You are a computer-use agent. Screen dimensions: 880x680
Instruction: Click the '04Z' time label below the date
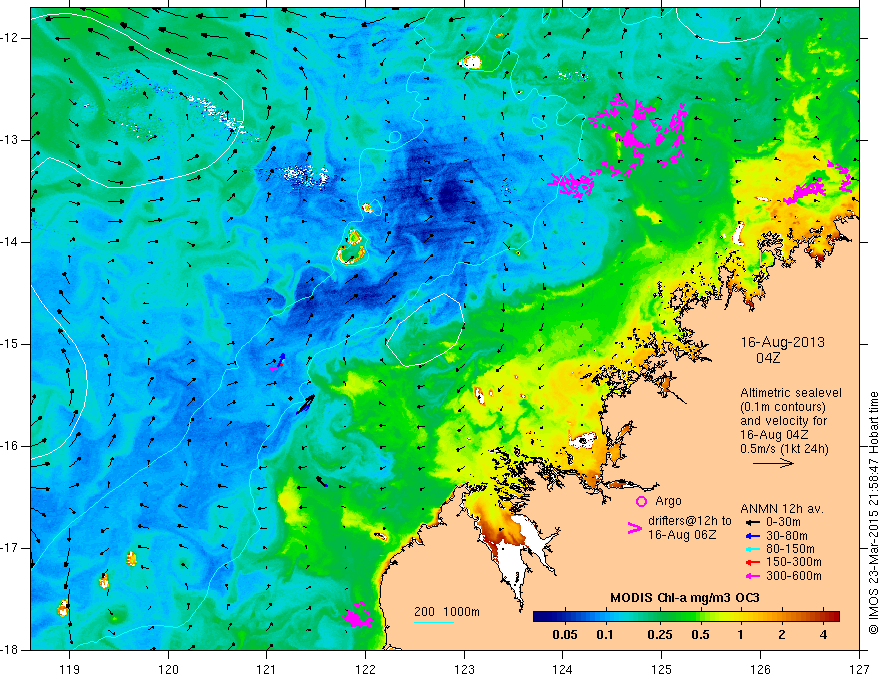tap(768, 358)
